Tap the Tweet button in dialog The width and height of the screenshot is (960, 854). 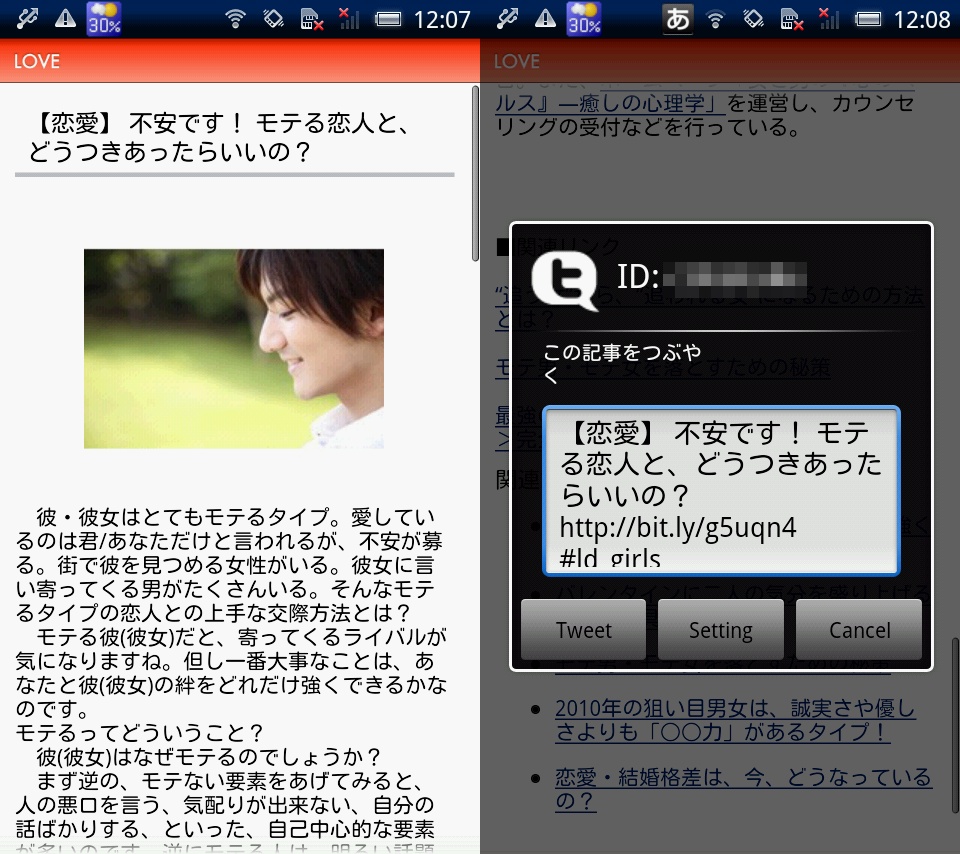click(x=583, y=629)
